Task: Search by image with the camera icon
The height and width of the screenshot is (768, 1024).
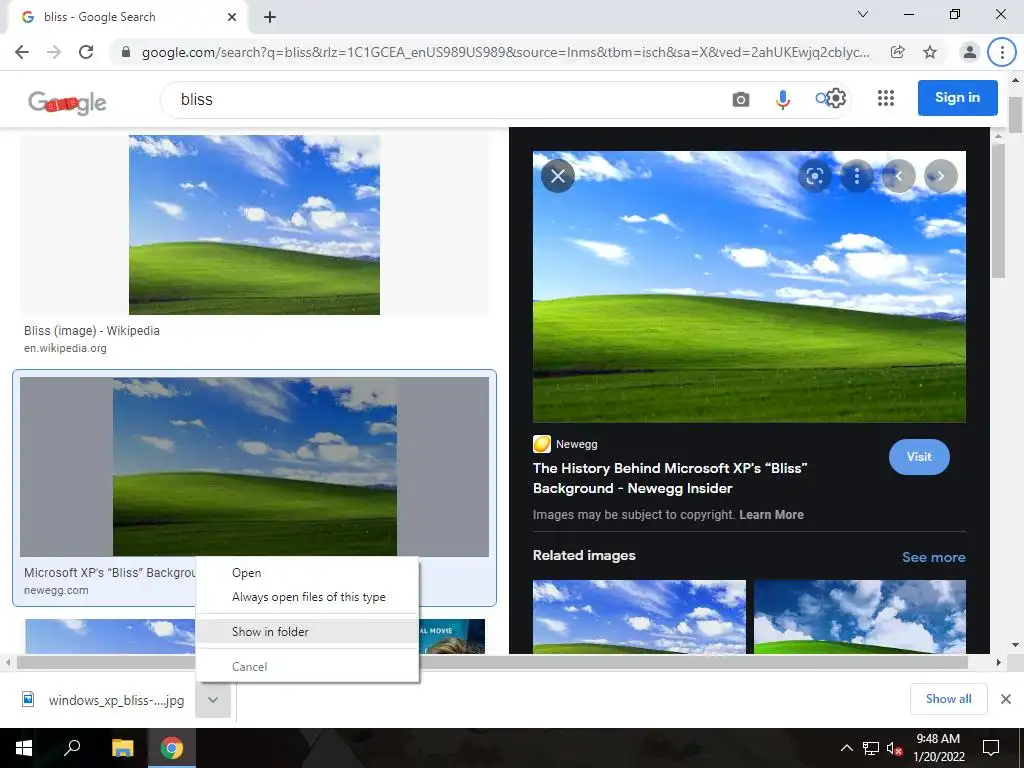Action: [741, 99]
